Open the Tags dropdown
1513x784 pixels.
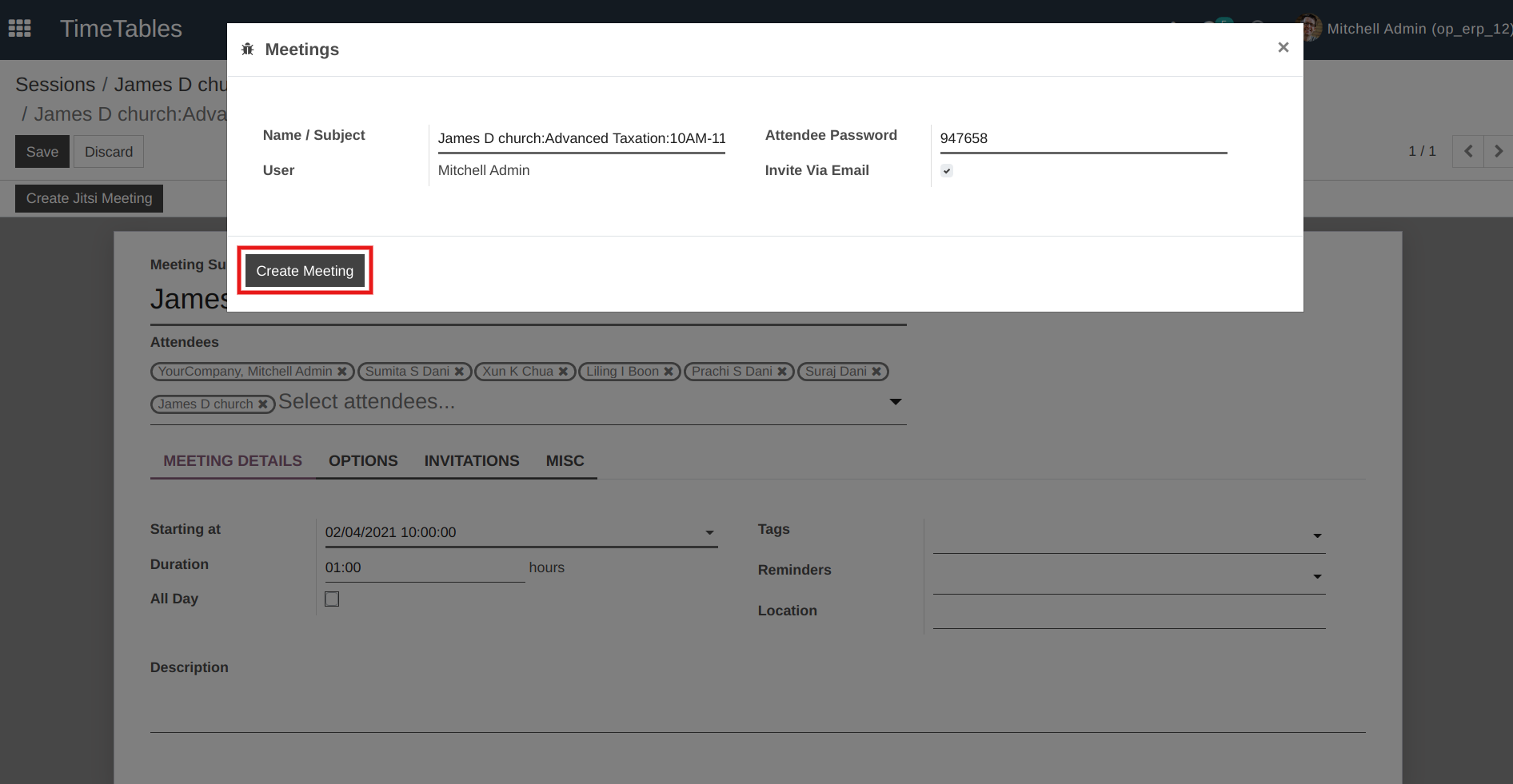[x=1316, y=536]
